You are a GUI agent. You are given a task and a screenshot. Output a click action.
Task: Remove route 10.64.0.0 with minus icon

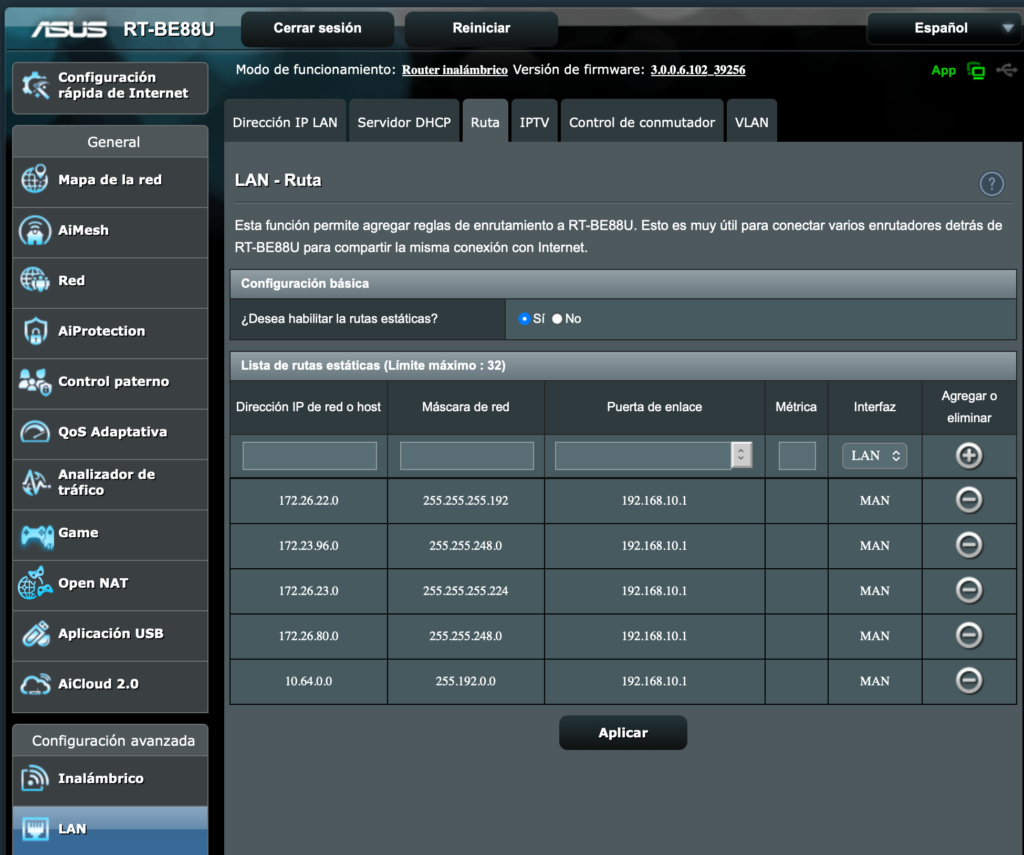[969, 681]
